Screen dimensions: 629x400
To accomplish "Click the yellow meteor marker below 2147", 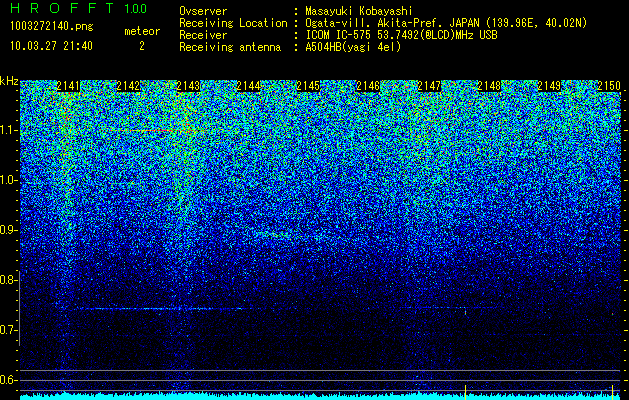I will [465, 392].
